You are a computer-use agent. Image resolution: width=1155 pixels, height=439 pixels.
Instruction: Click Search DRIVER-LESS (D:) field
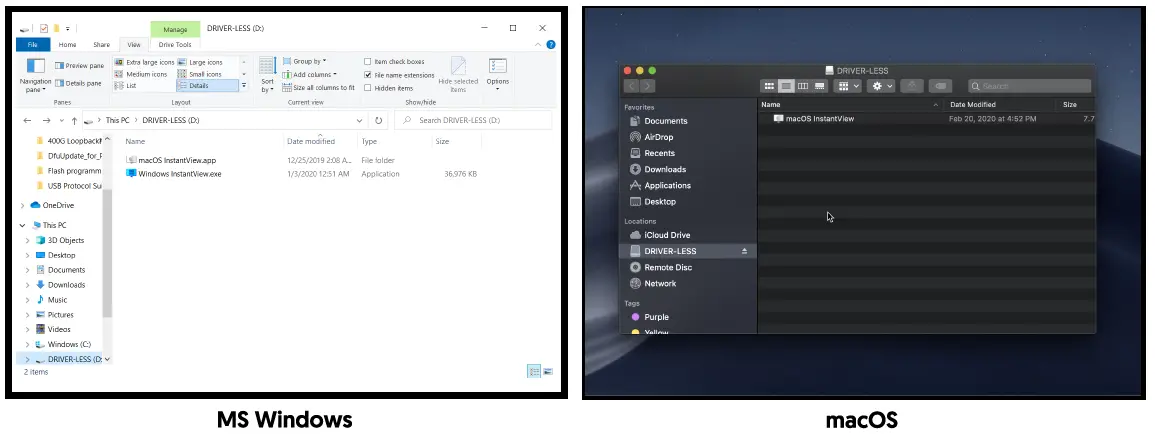pos(473,120)
